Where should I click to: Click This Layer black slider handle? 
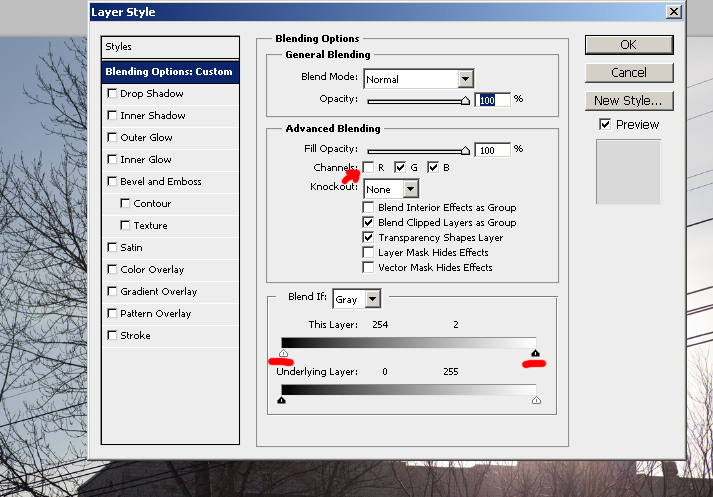tap(535, 353)
